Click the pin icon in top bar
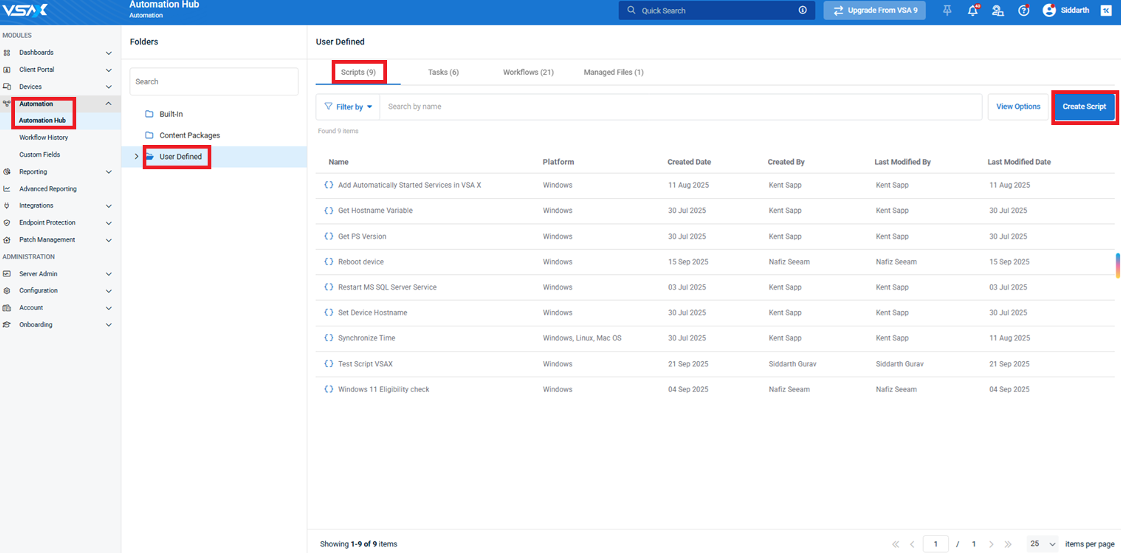 (947, 10)
